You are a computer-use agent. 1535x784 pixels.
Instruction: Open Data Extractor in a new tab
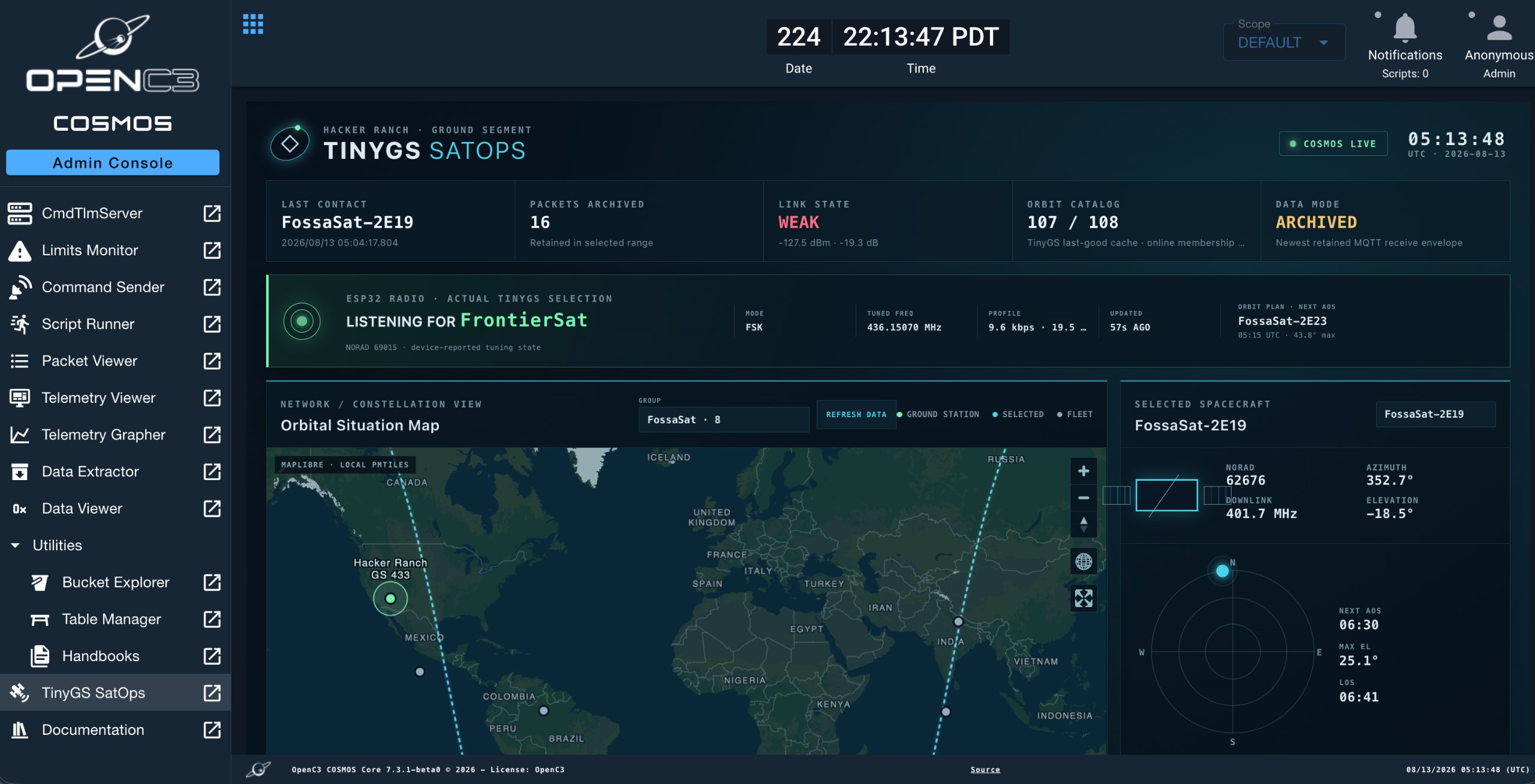(x=212, y=472)
